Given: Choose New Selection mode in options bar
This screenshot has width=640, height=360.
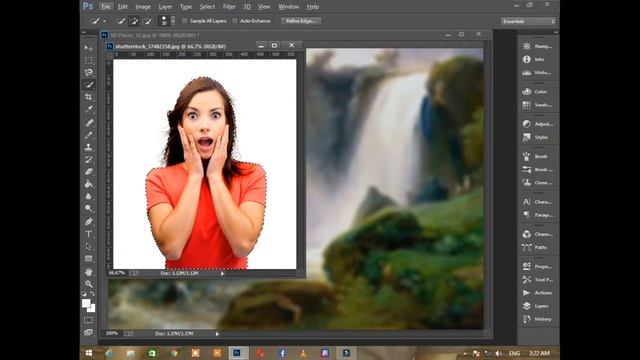Looking at the screenshot, I should click(121, 21).
